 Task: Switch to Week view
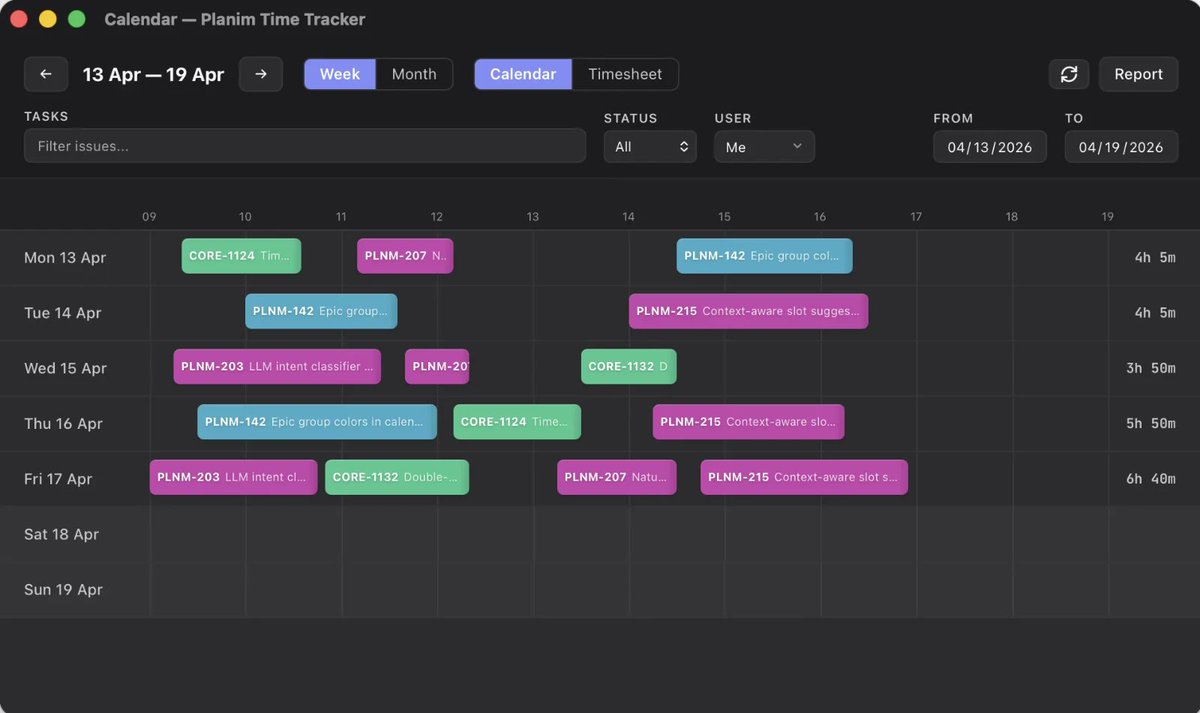[x=340, y=74]
